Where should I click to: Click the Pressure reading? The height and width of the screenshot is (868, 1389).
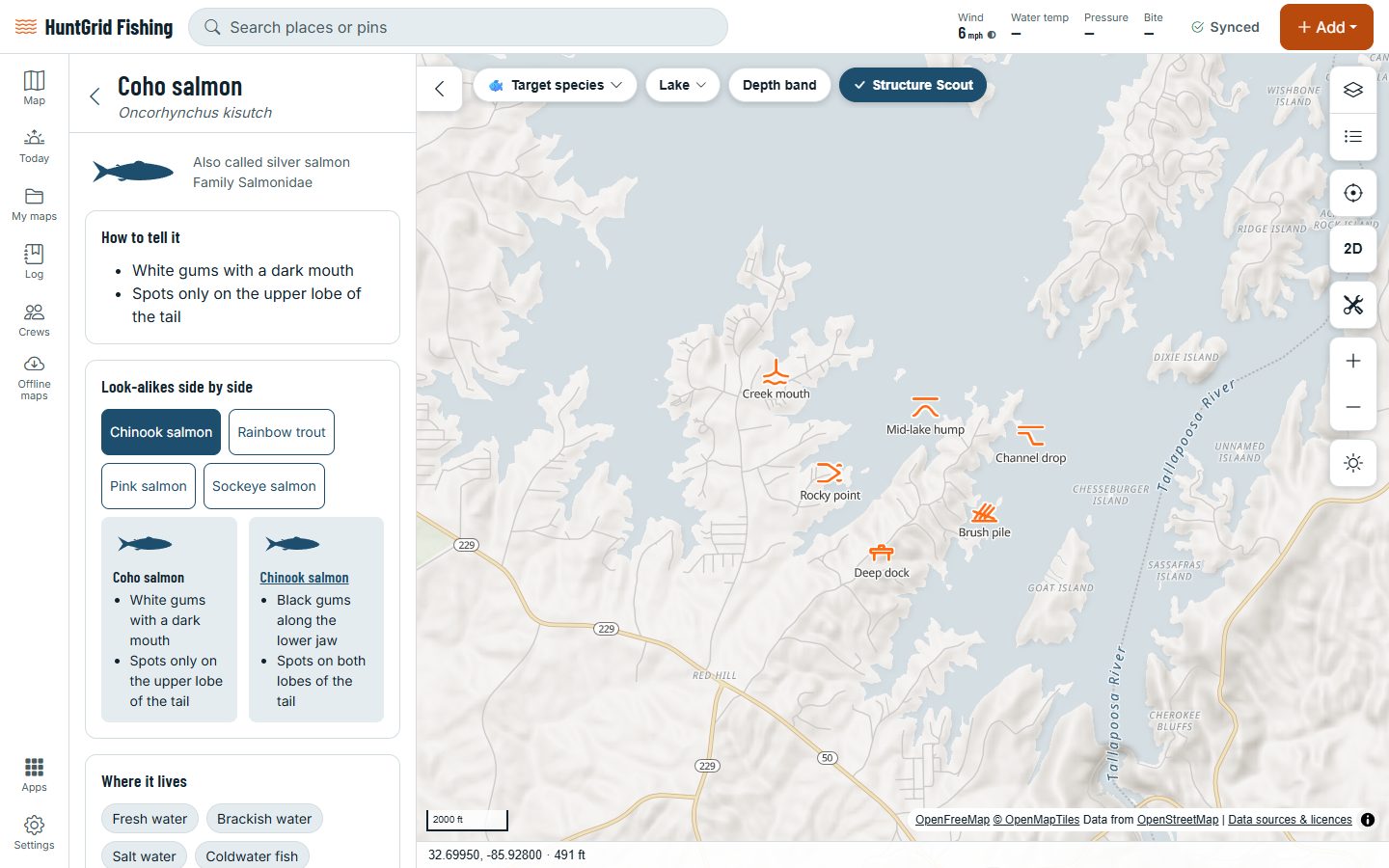click(x=1105, y=26)
